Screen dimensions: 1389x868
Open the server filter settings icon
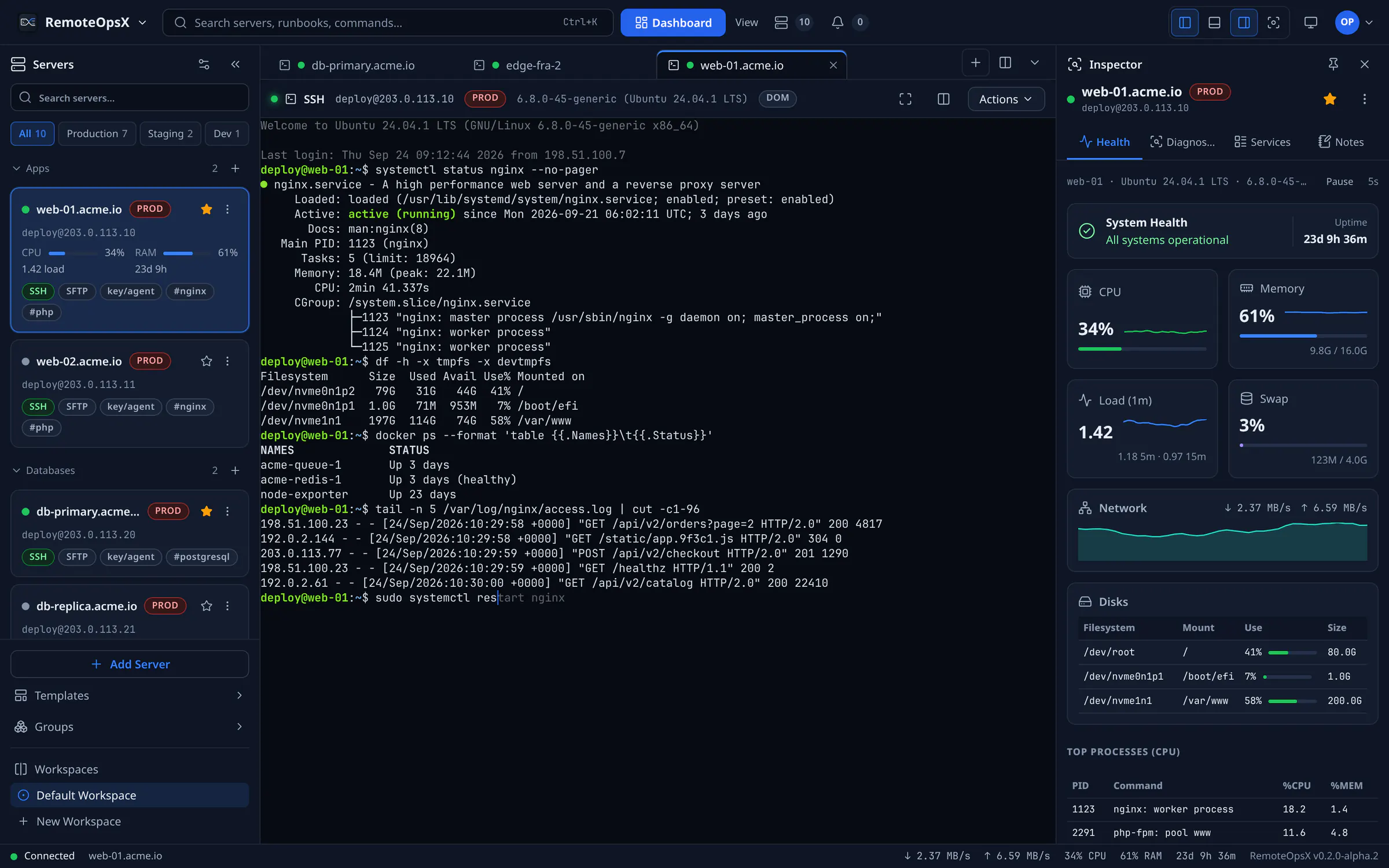[204, 64]
